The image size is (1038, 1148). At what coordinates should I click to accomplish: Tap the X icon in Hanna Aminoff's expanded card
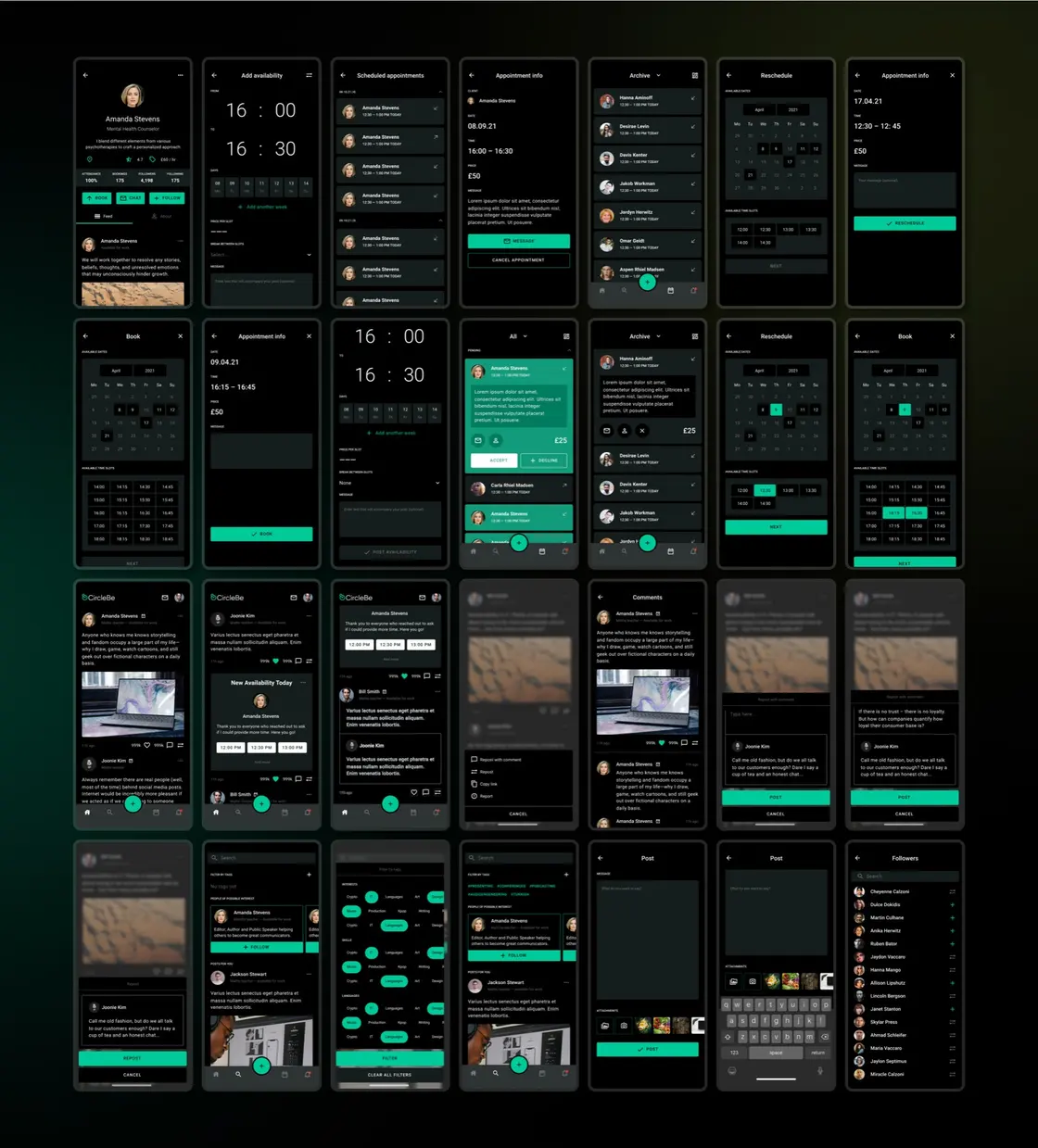coord(642,431)
